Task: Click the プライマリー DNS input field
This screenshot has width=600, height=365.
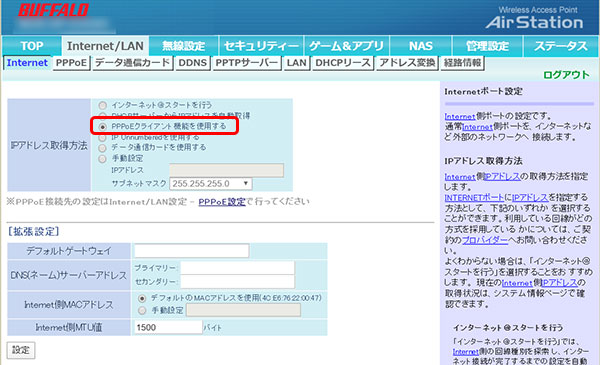Action: (x=238, y=268)
